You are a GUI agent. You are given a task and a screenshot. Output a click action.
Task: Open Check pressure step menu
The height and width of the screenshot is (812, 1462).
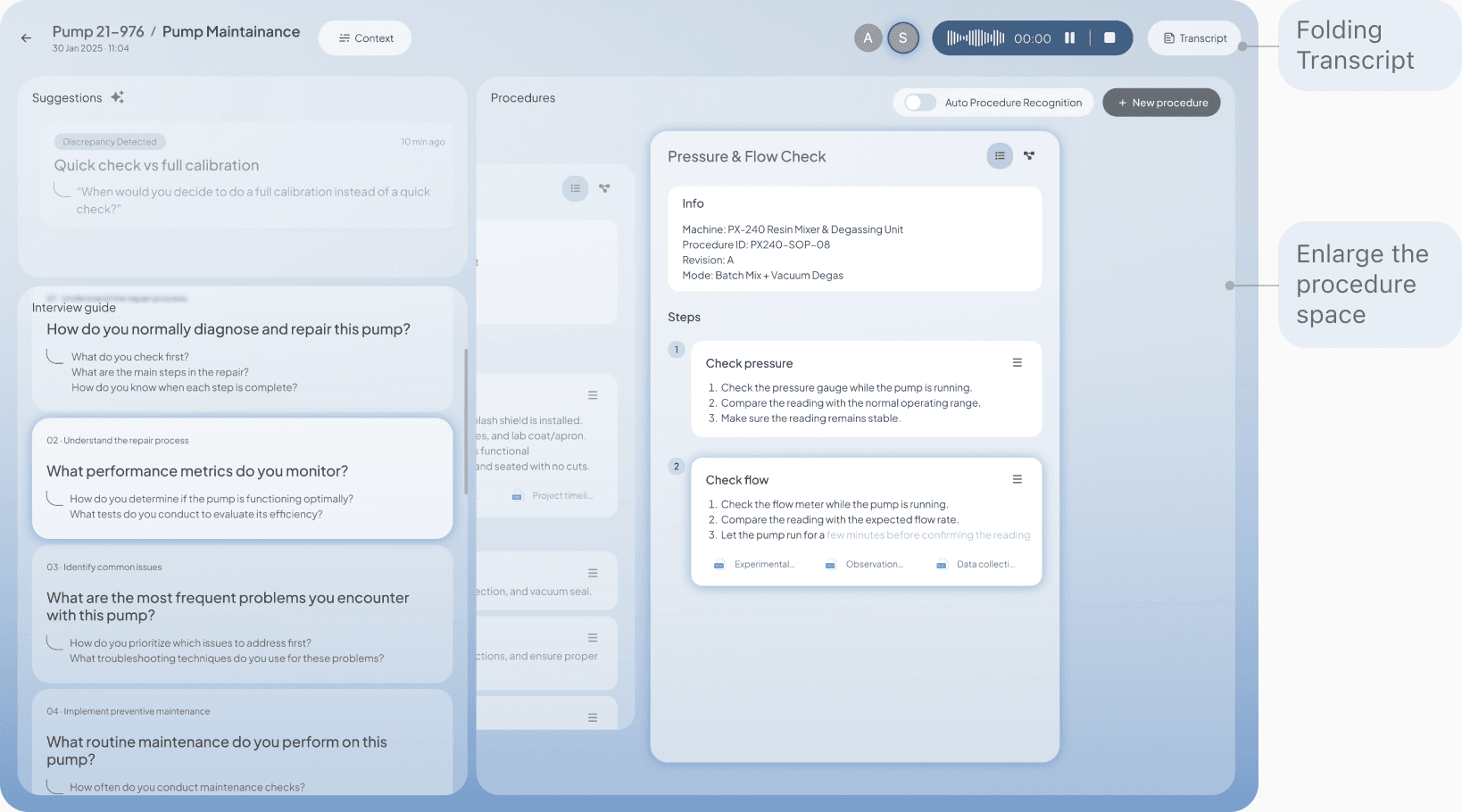coord(1017,363)
